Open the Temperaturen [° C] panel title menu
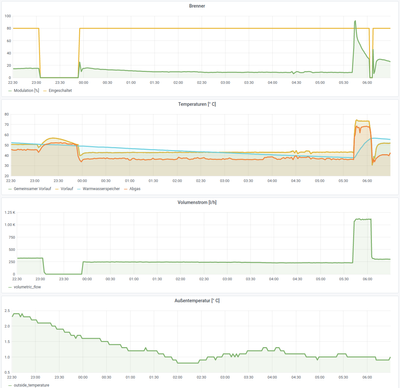This screenshot has width=400, height=388. click(x=197, y=104)
